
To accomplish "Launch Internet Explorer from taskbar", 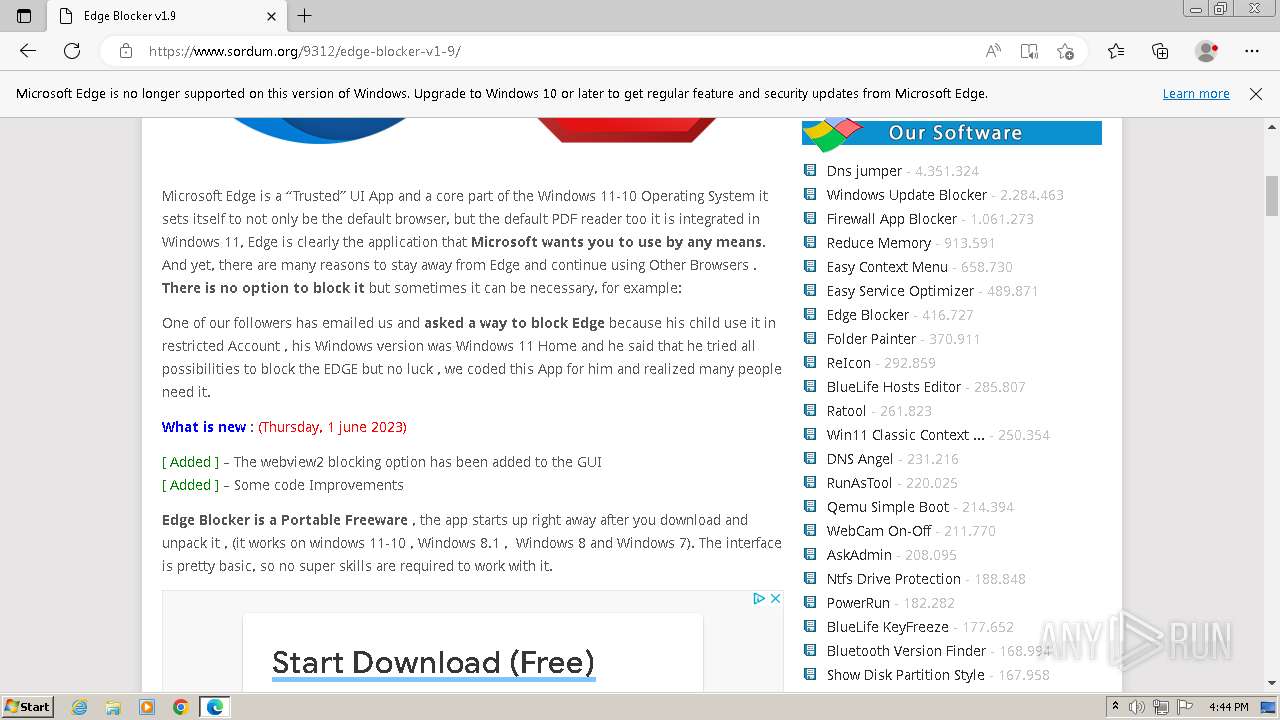I will coord(80,707).
